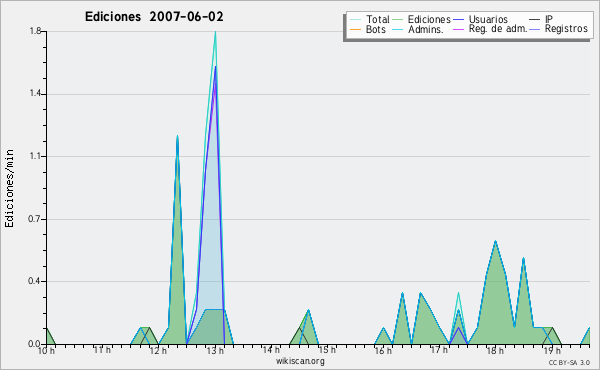The width and height of the screenshot is (600, 370).
Task: Click the Registros legend label
Action: (566, 29)
